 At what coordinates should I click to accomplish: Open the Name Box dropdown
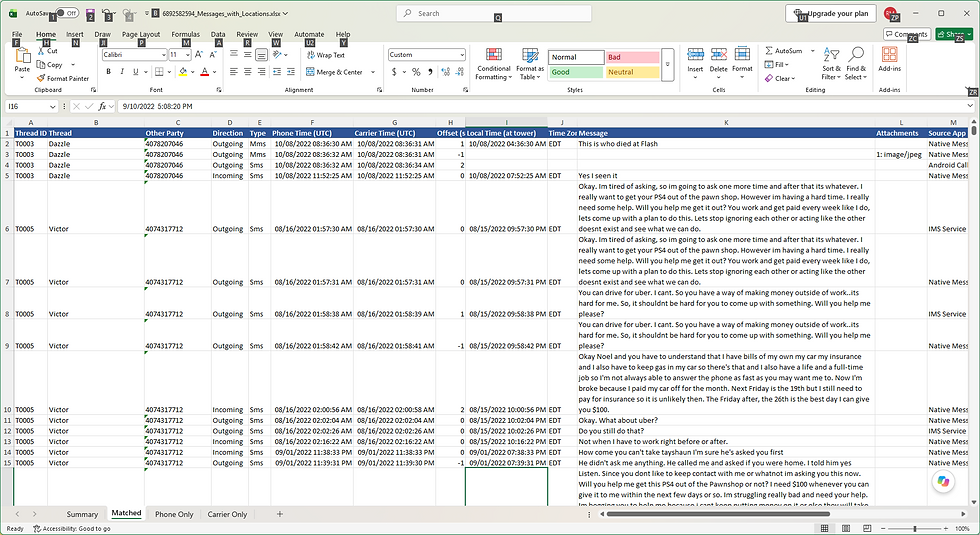52,107
